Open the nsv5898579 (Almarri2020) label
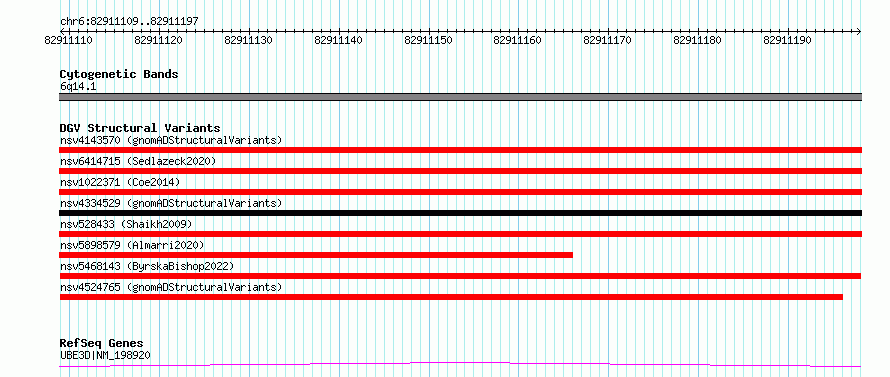Viewport: 890px width, 377px height. (132, 245)
